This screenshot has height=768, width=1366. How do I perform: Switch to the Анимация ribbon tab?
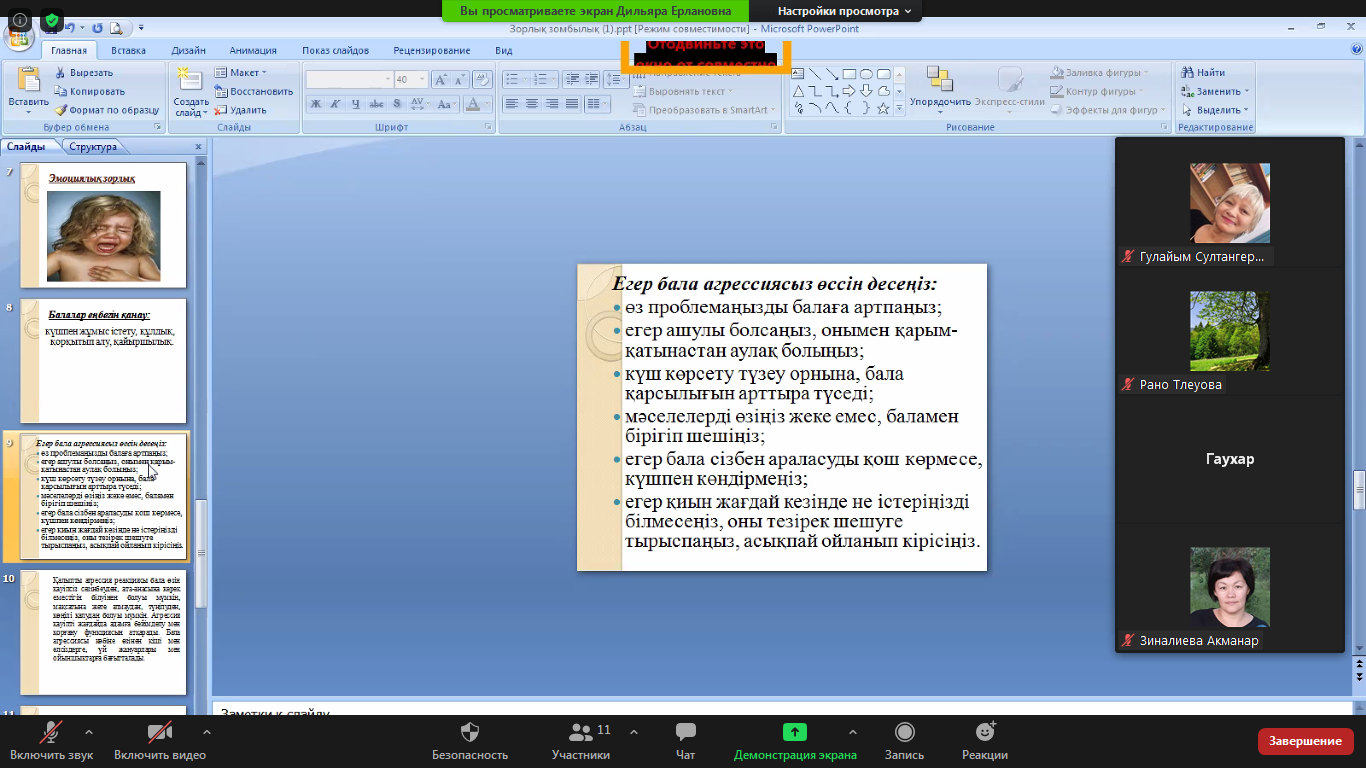(252, 50)
